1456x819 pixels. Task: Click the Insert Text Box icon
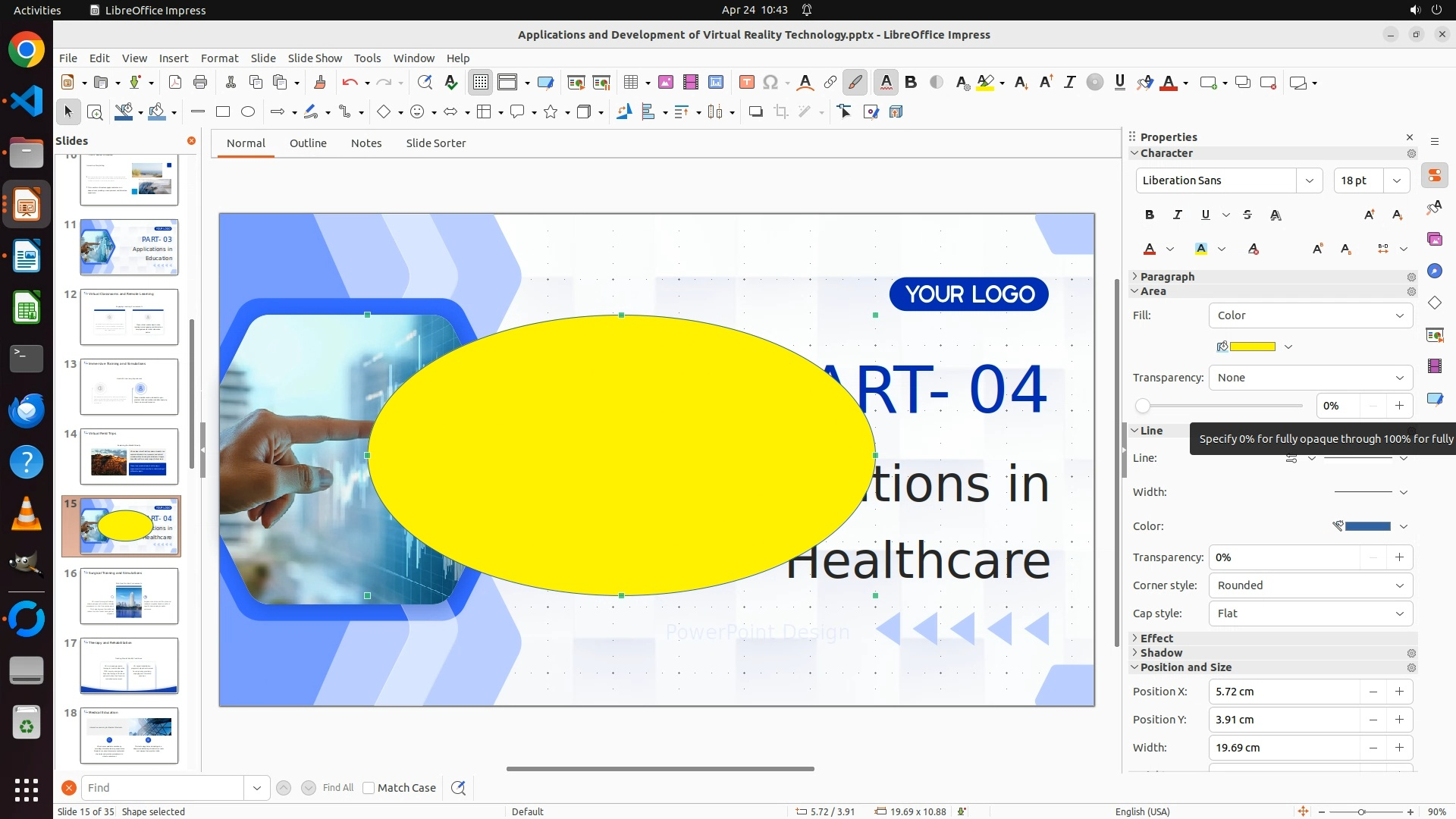tap(746, 83)
